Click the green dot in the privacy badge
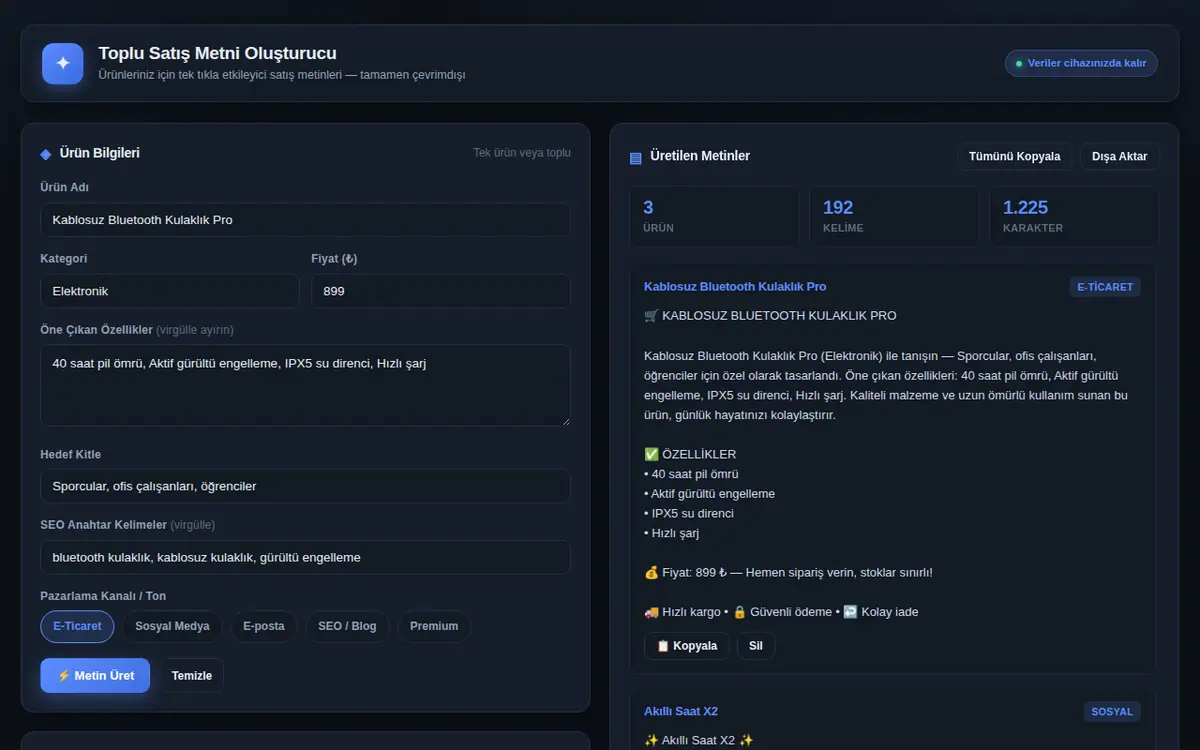Screen dimensions: 1200x750 click(x=1019, y=64)
